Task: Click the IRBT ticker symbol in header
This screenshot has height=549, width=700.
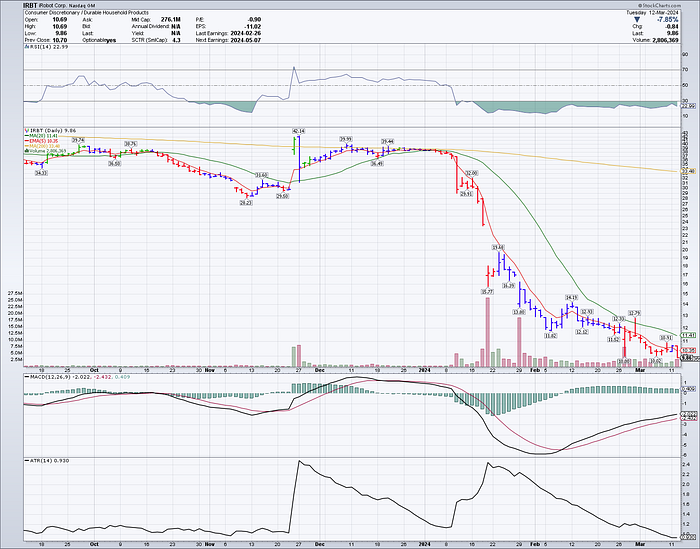Action: click(x=31, y=6)
